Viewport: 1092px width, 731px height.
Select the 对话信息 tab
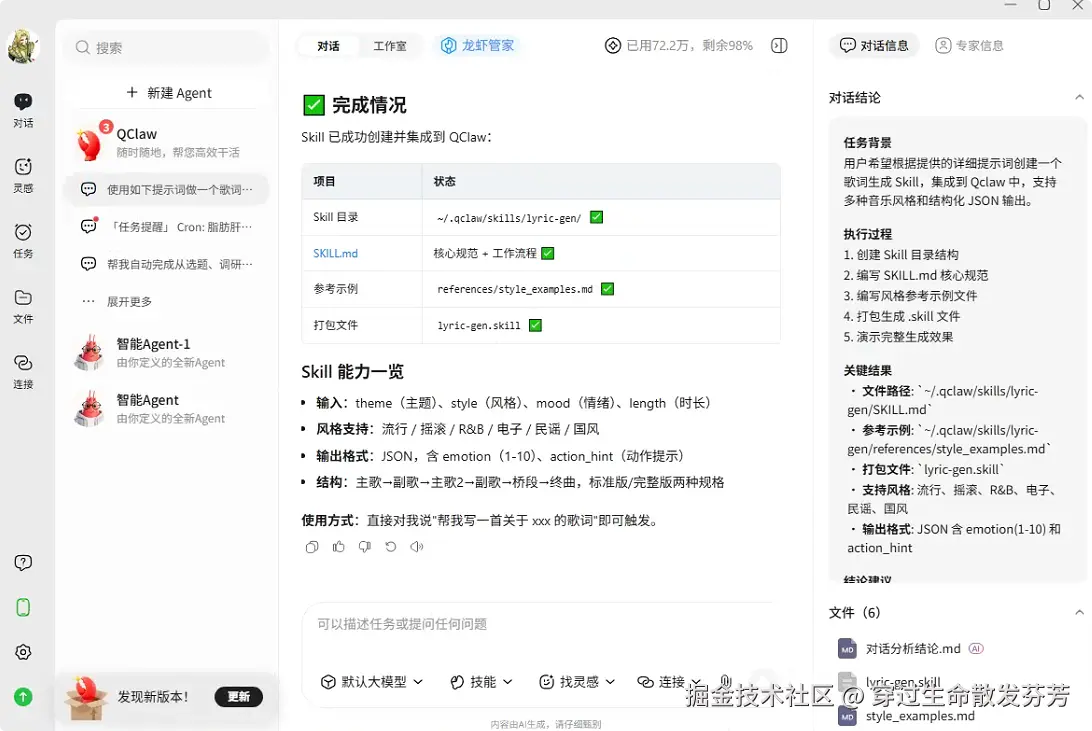[x=874, y=46]
